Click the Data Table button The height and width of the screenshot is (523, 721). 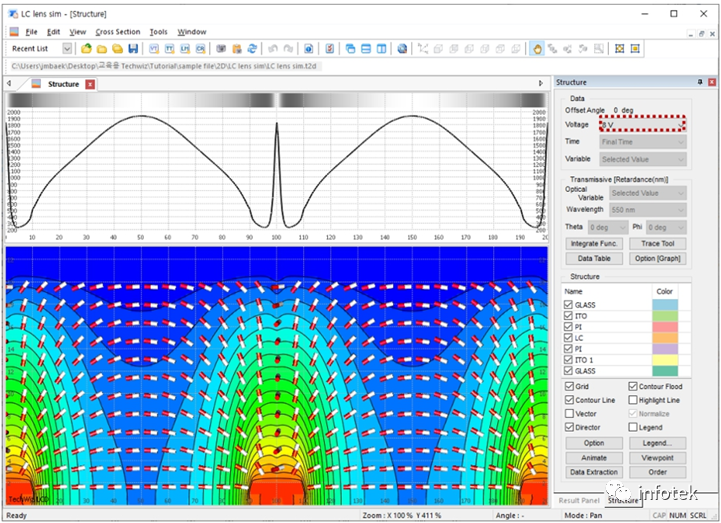click(594, 259)
